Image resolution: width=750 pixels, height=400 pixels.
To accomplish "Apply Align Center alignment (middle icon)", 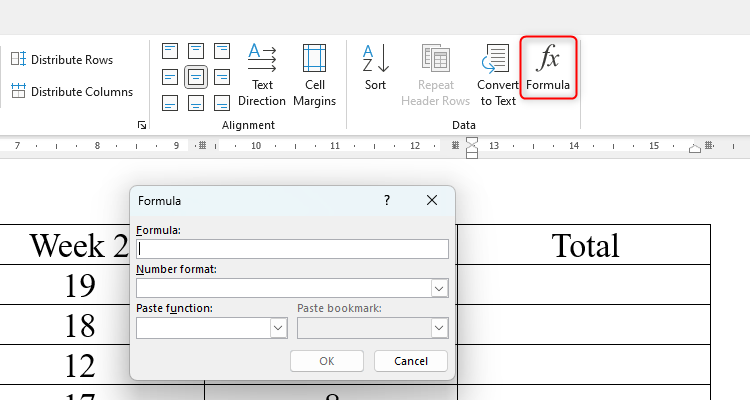I will (x=196, y=76).
